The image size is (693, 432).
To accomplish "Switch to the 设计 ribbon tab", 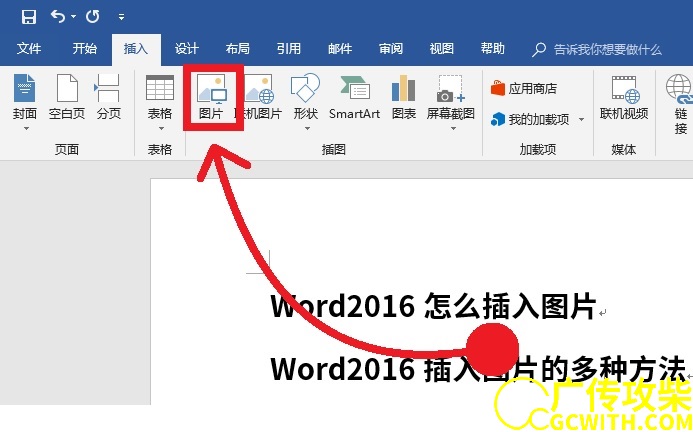I will [x=187, y=49].
